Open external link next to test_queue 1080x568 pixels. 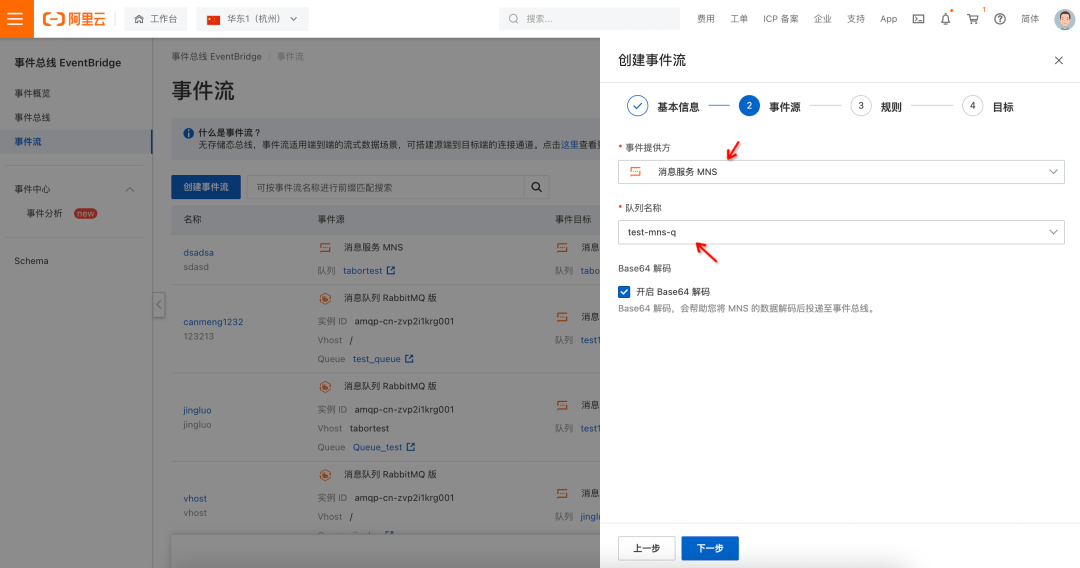[409, 359]
